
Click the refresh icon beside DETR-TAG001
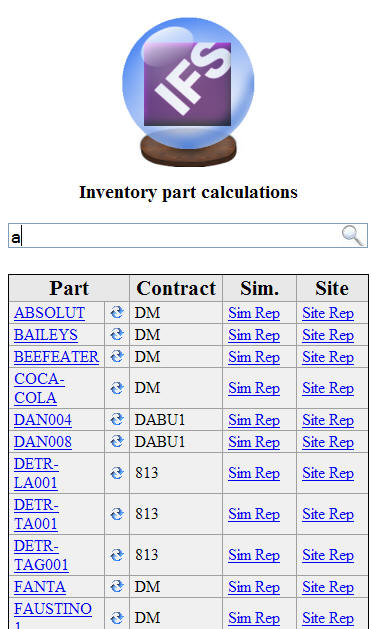click(117, 555)
